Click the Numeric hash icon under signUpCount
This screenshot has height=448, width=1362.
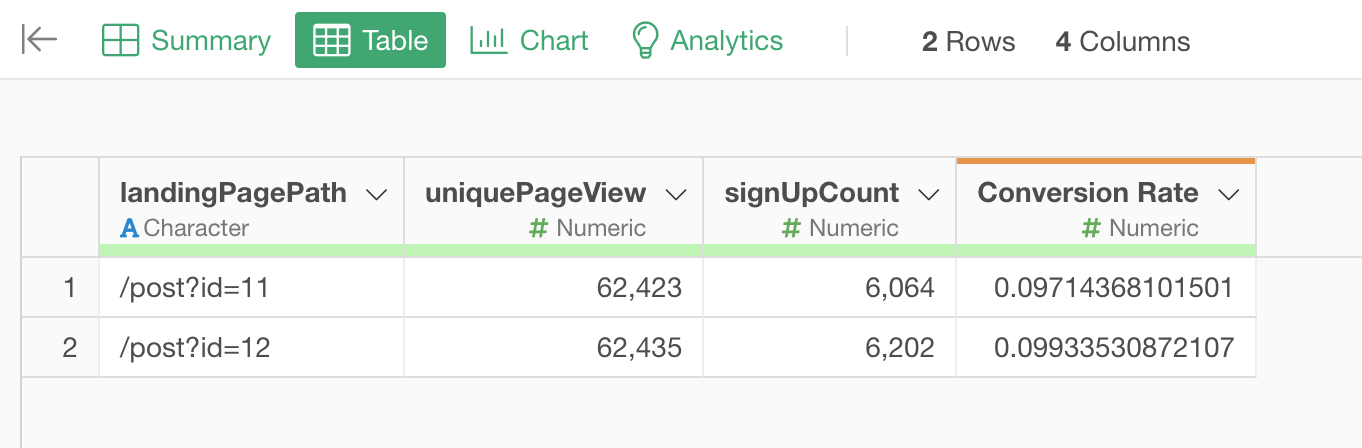point(791,228)
